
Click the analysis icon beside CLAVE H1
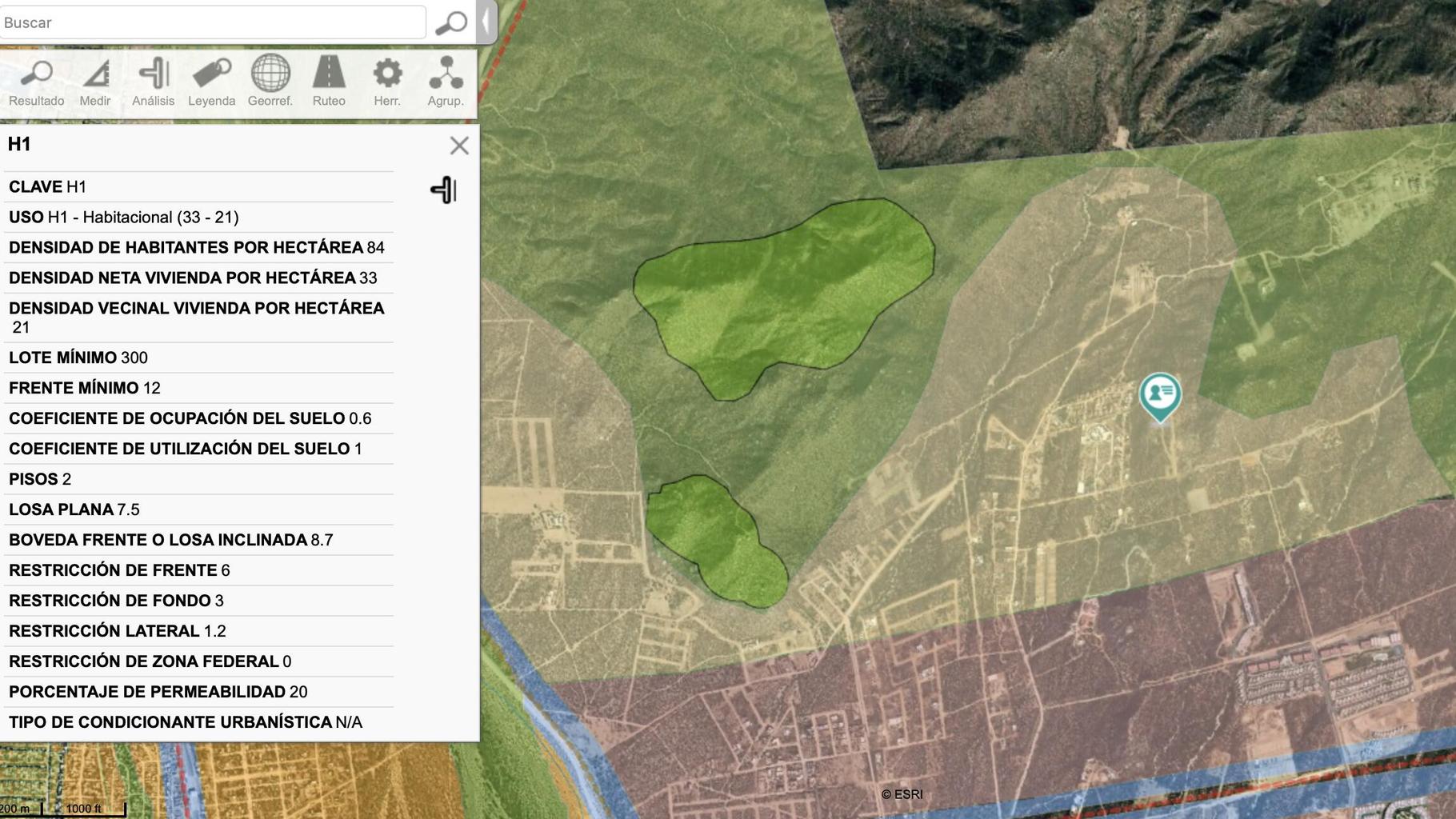(444, 190)
